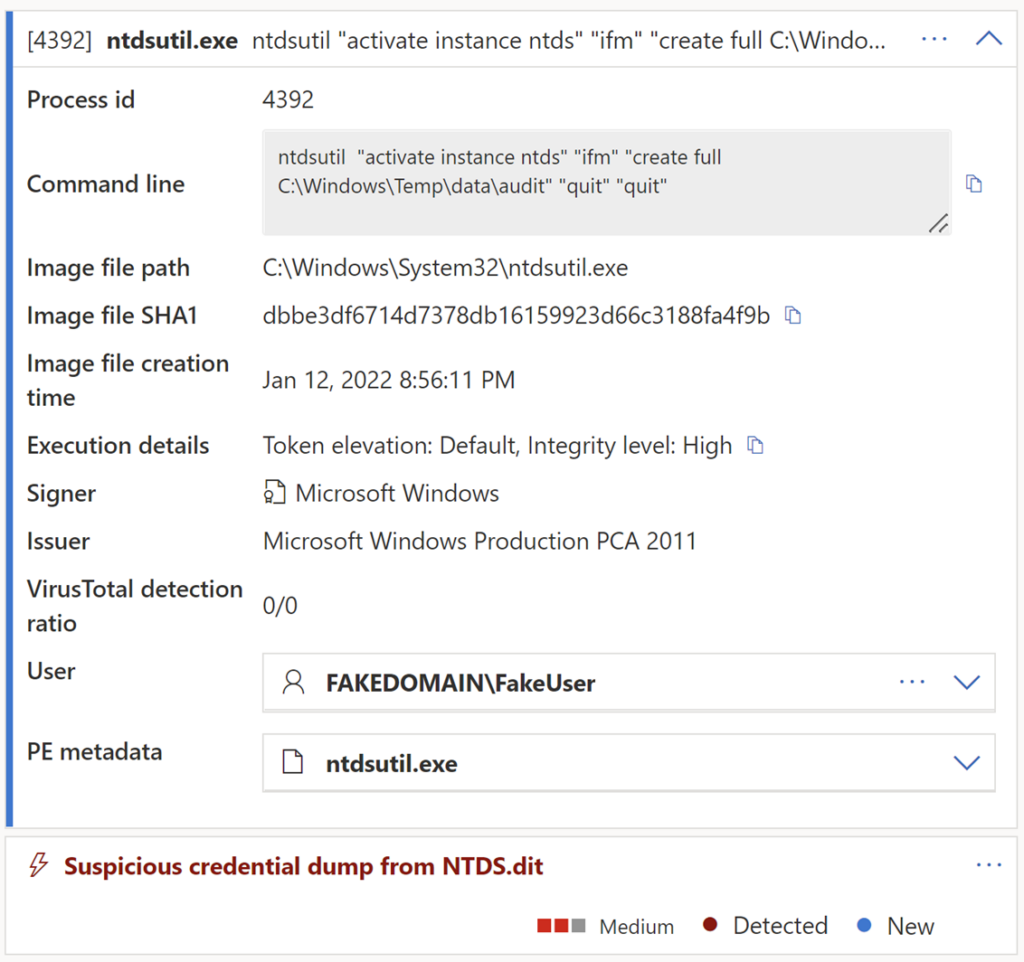This screenshot has height=962, width=1024.
Task: Open the process header options menu
Action: tap(934, 38)
